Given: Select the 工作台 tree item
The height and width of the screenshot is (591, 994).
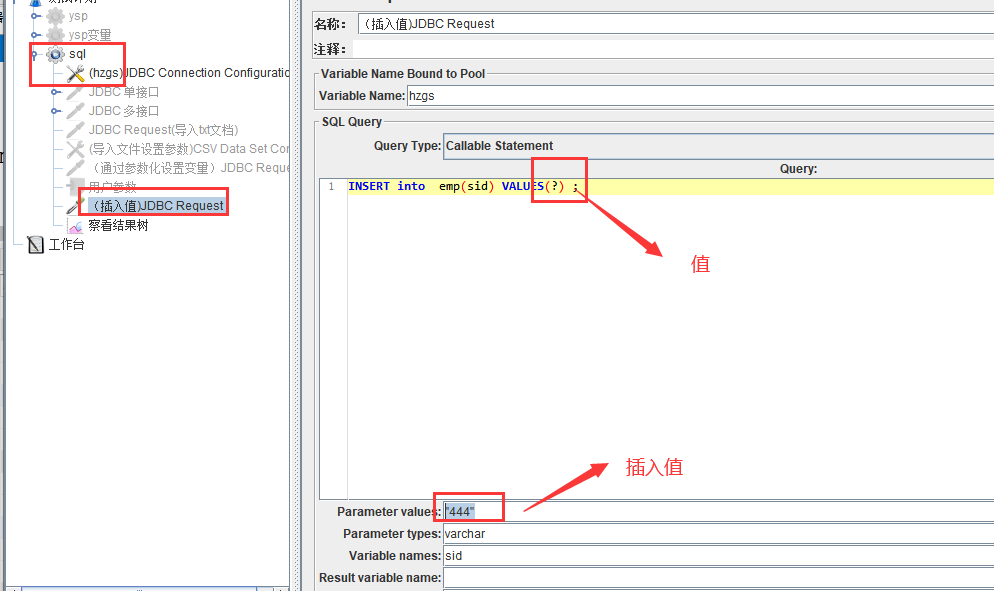Looking at the screenshot, I should 67,244.
